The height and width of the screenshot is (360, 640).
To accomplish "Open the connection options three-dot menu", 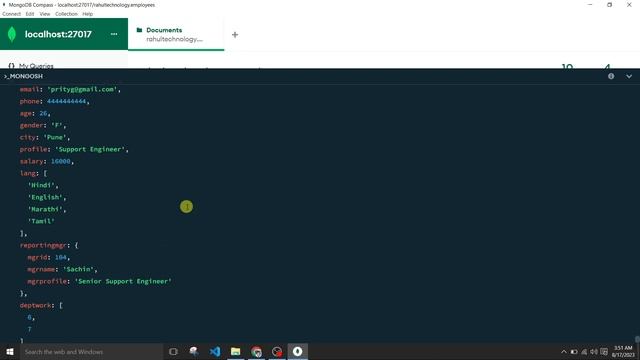I will click(114, 34).
